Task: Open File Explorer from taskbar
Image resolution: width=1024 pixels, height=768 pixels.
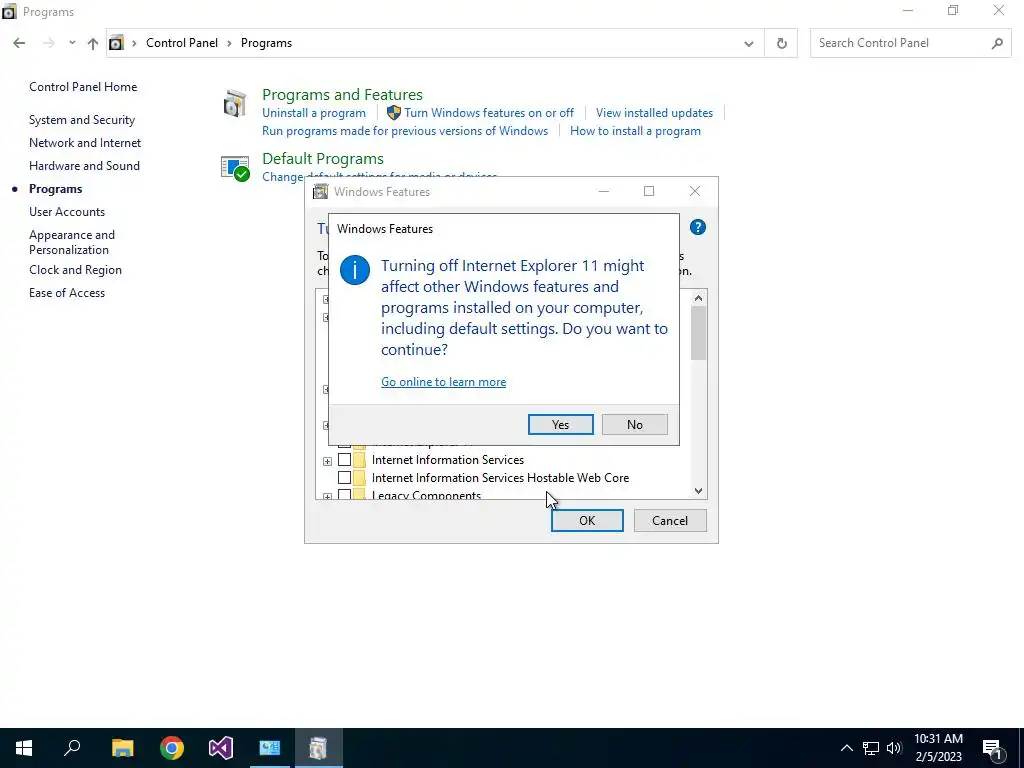Action: coord(122,748)
